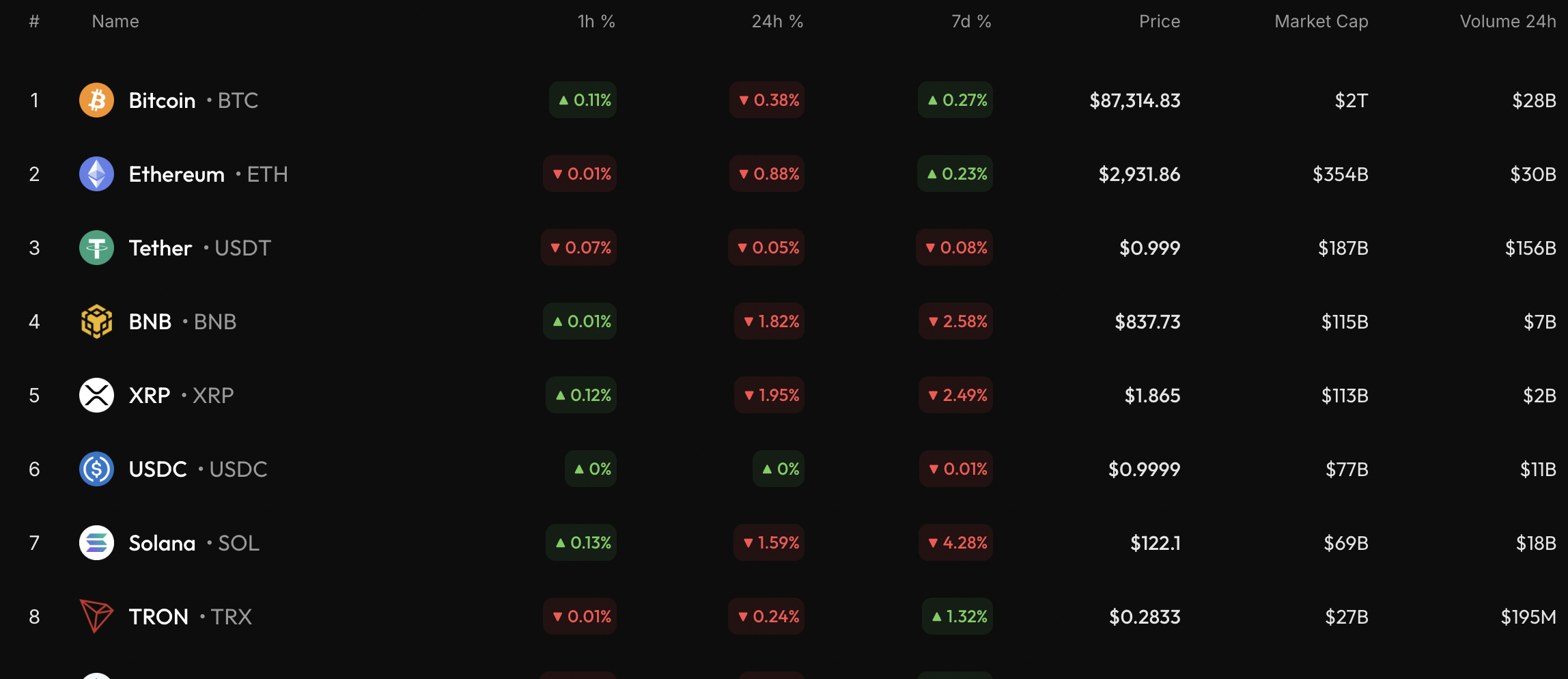Click the Ethereum diamond logo
The image size is (1568, 679).
click(x=96, y=174)
